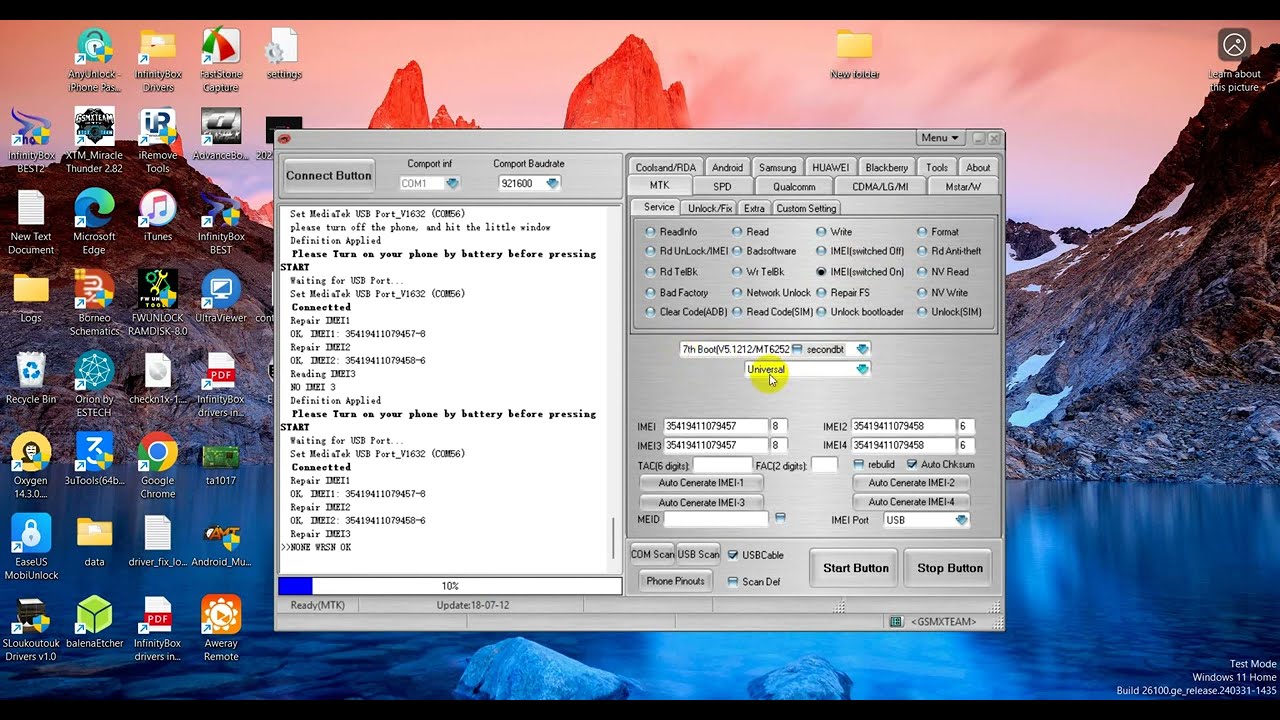Open InfinityBox BEST2 shortcut
The height and width of the screenshot is (720, 1280).
click(31, 140)
